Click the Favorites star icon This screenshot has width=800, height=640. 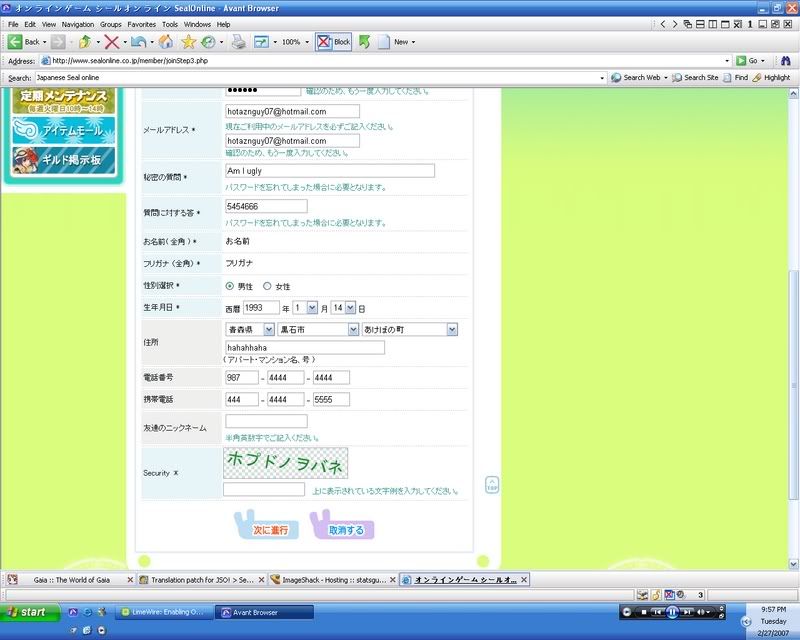click(x=187, y=42)
